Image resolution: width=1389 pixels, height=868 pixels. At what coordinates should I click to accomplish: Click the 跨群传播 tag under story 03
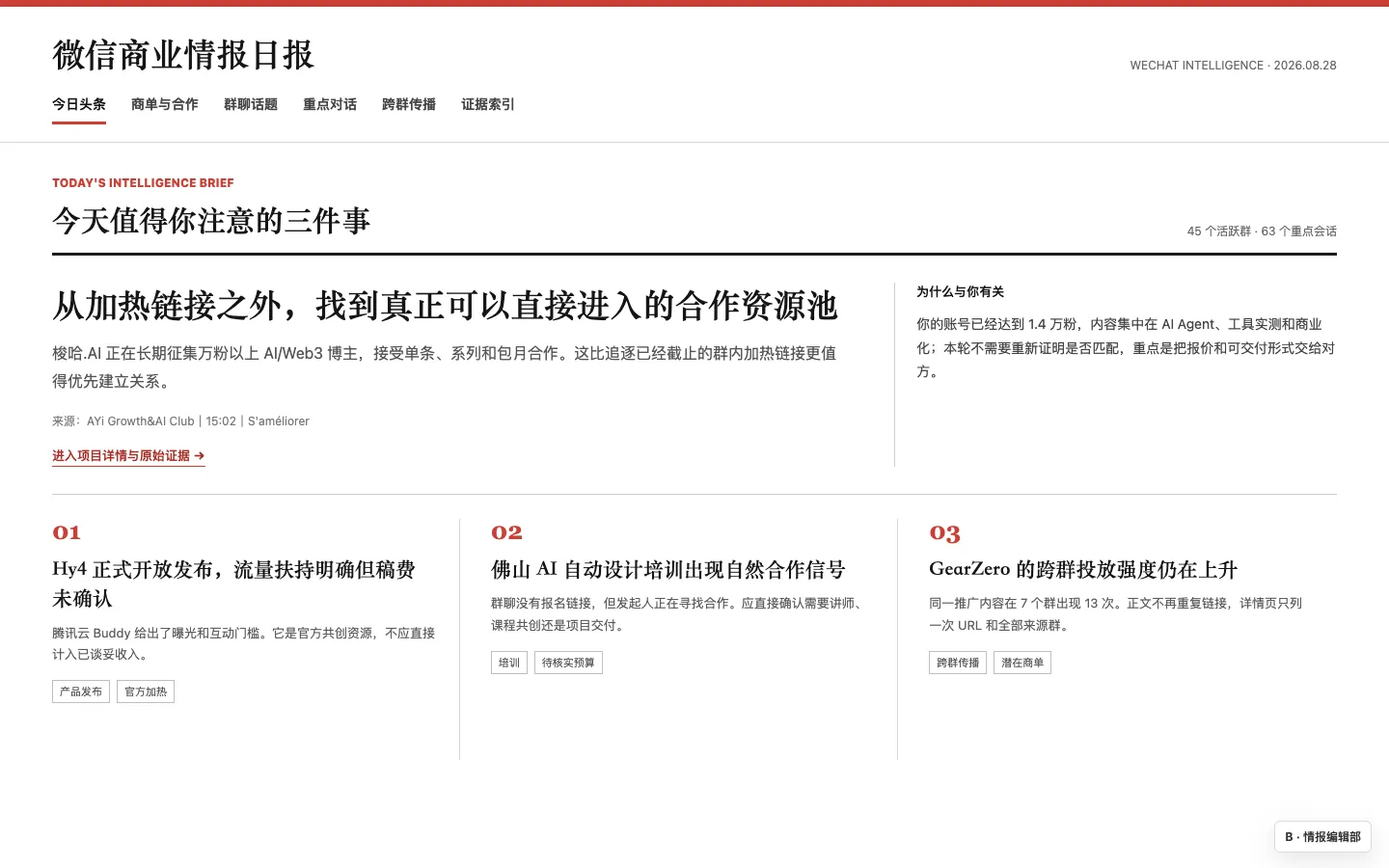click(x=958, y=663)
